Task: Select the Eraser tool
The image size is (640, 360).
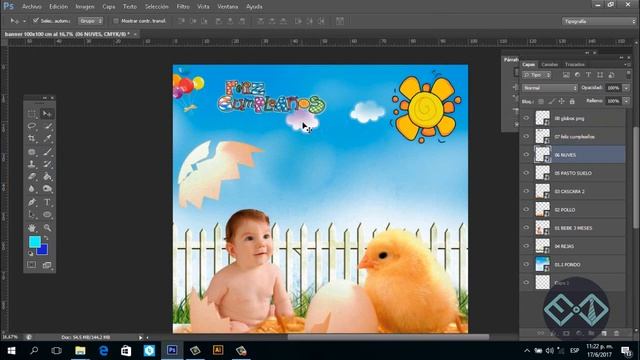Action: click(32, 177)
